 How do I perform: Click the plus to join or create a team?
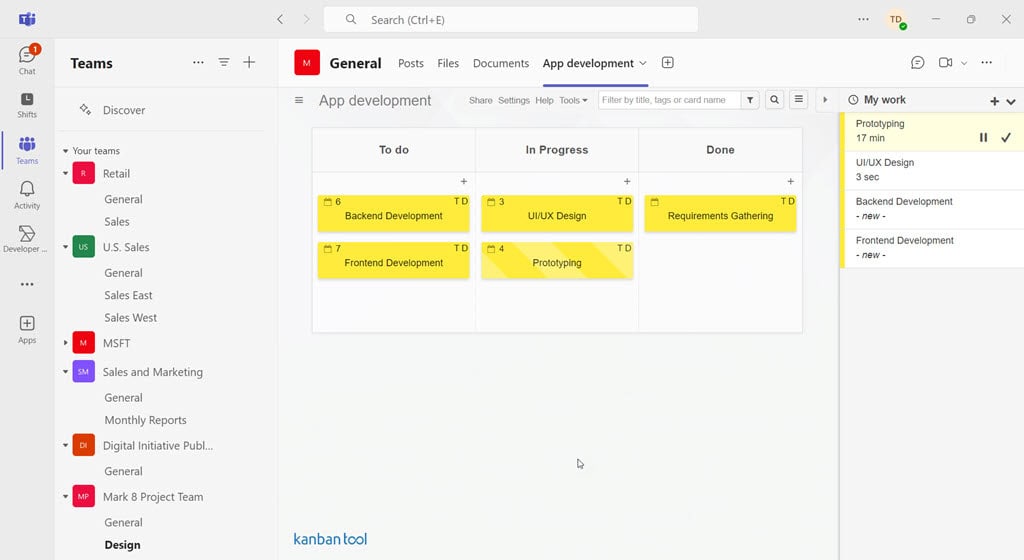click(249, 63)
